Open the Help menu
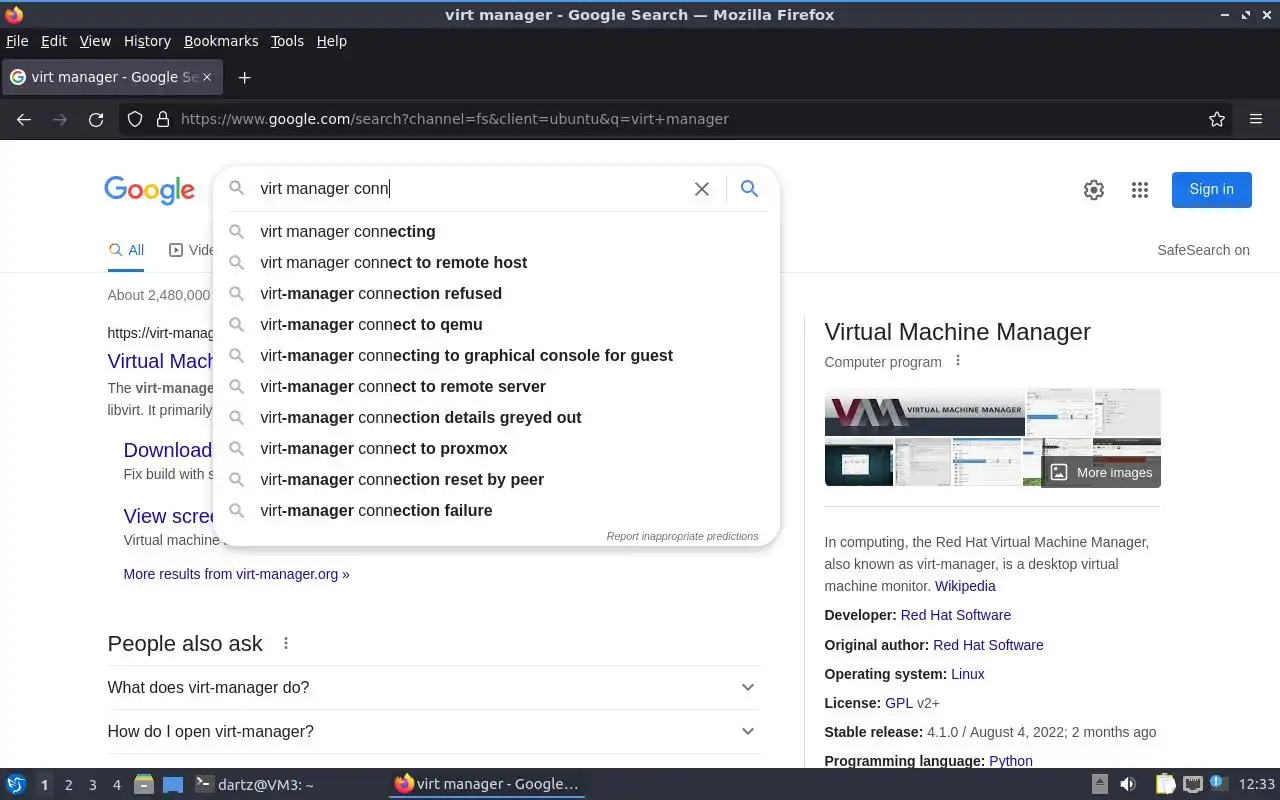The width and height of the screenshot is (1280, 800). point(332,41)
